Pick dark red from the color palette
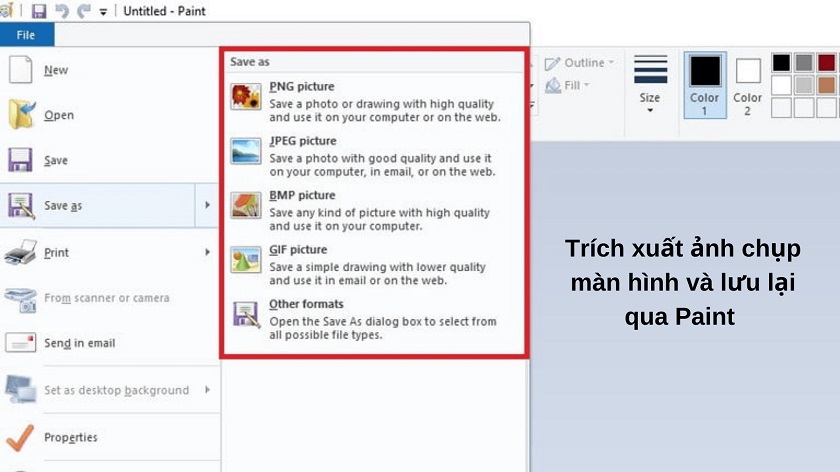The width and height of the screenshot is (840, 472). click(827, 63)
